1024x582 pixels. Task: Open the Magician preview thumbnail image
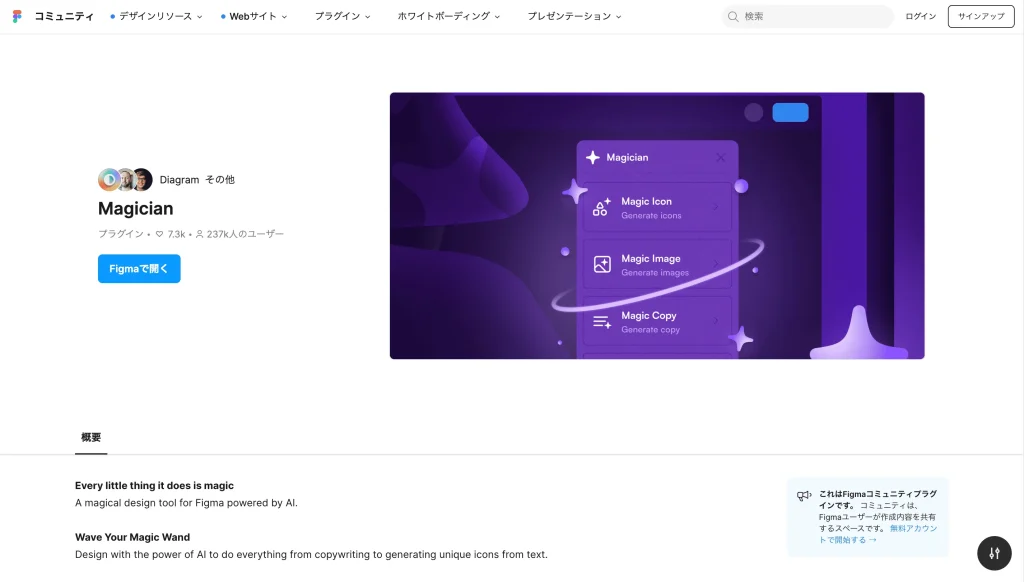(x=657, y=225)
